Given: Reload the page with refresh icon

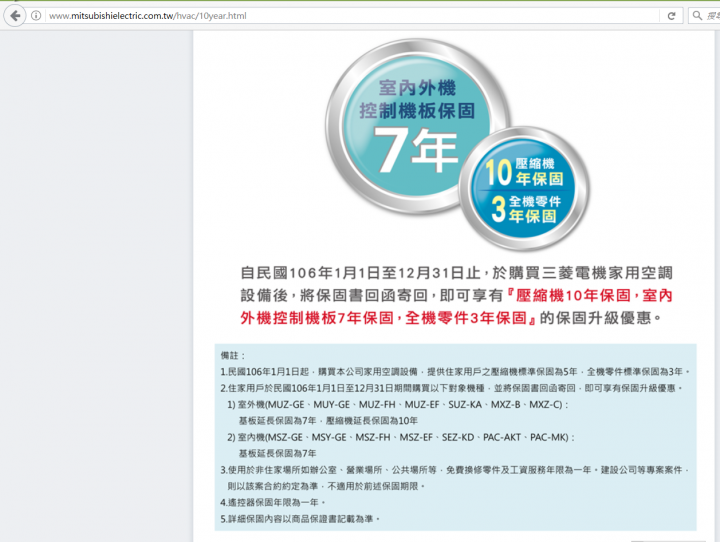Looking at the screenshot, I should point(671,16).
